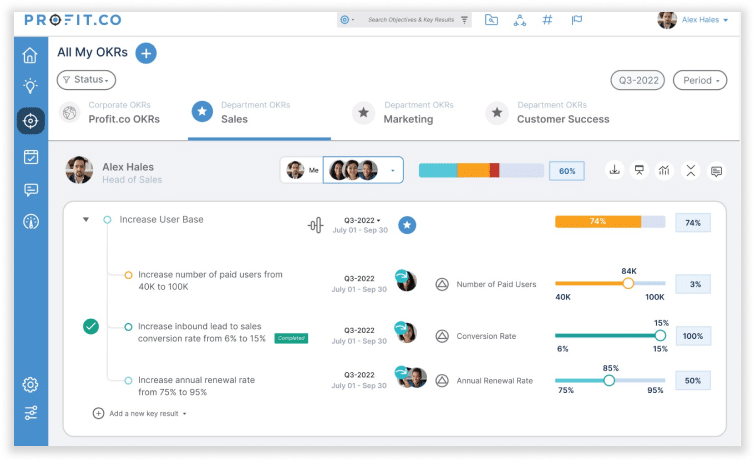Viewport: 755px width, 462px height.
Task: Switch to Marketing department OKRs tab
Action: click(x=403, y=113)
